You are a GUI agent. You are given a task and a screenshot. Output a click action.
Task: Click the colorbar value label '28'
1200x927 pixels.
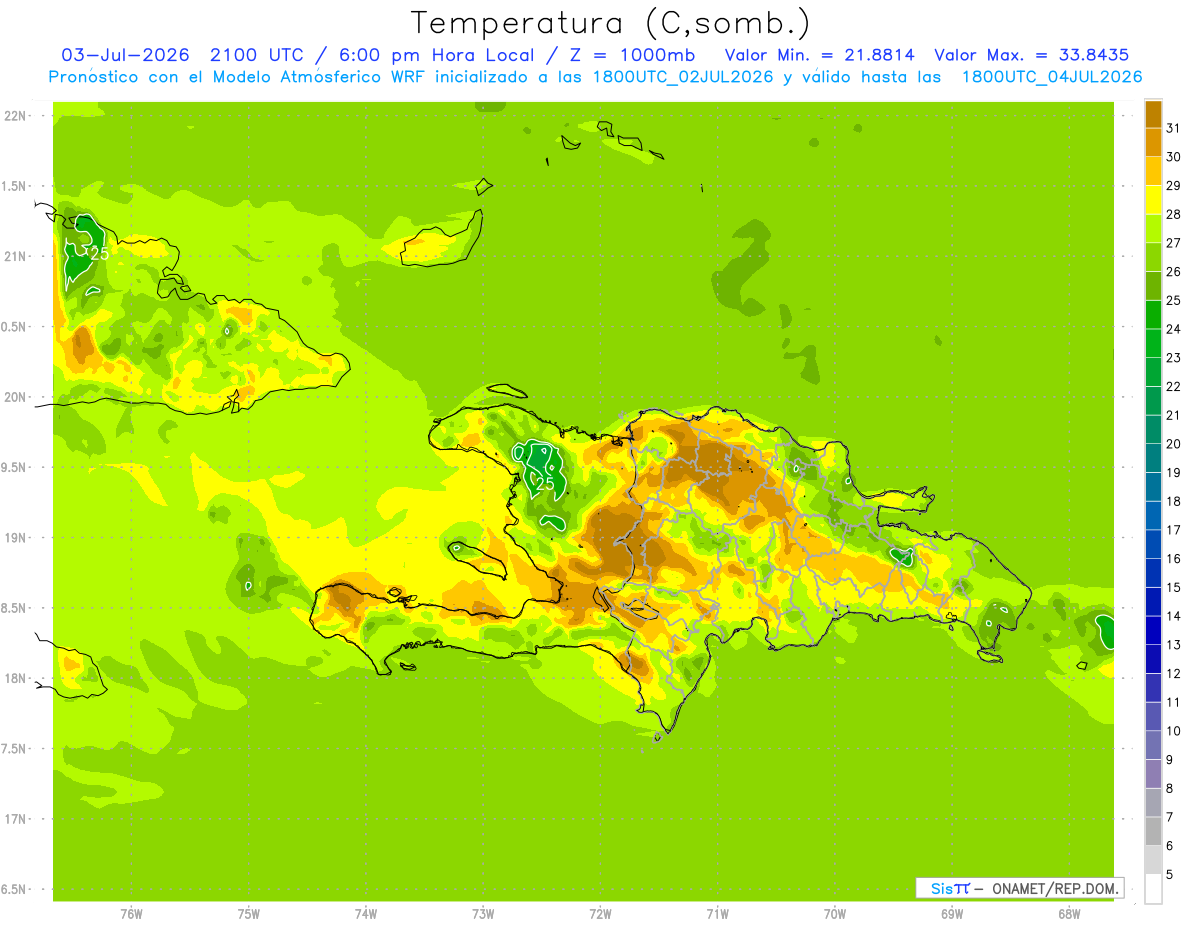[x=1173, y=214]
